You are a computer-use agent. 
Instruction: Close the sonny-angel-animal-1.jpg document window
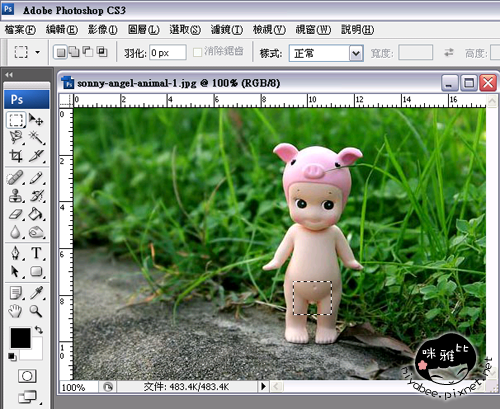(x=488, y=83)
